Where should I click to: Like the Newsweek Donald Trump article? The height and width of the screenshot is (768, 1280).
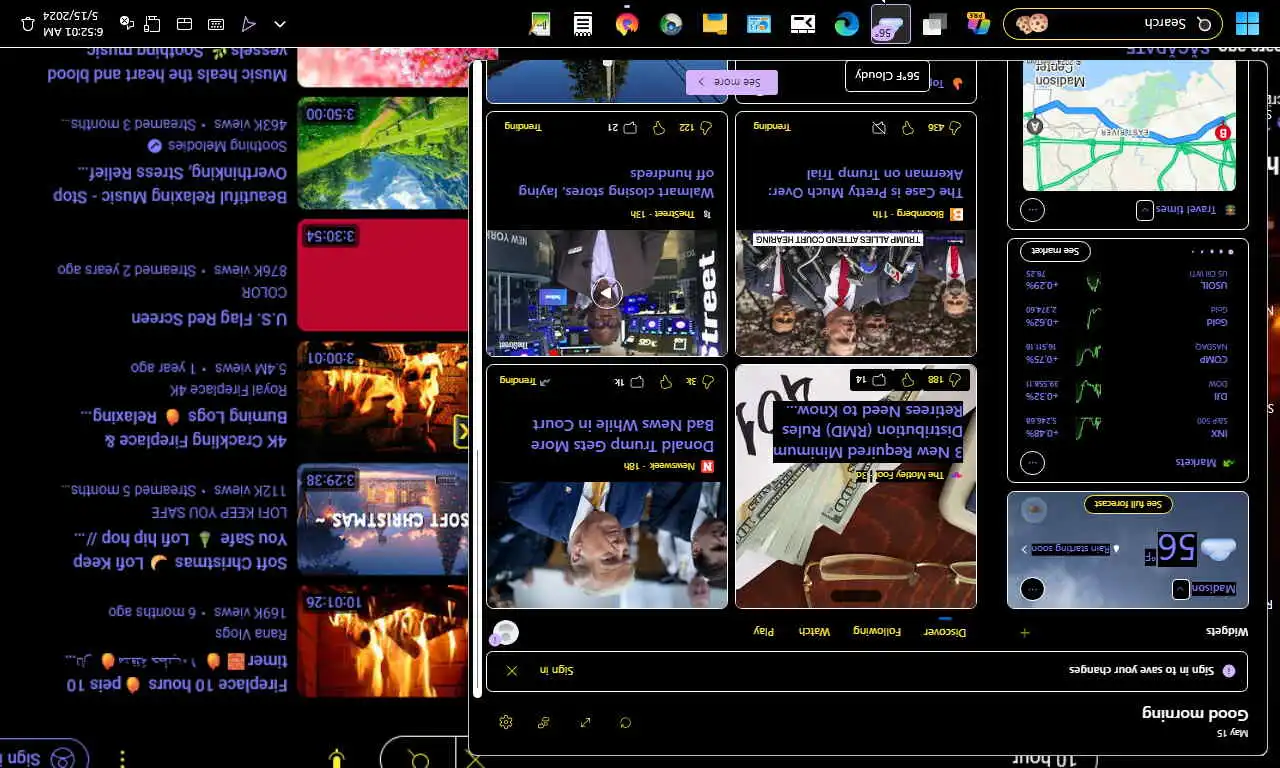coord(707,381)
